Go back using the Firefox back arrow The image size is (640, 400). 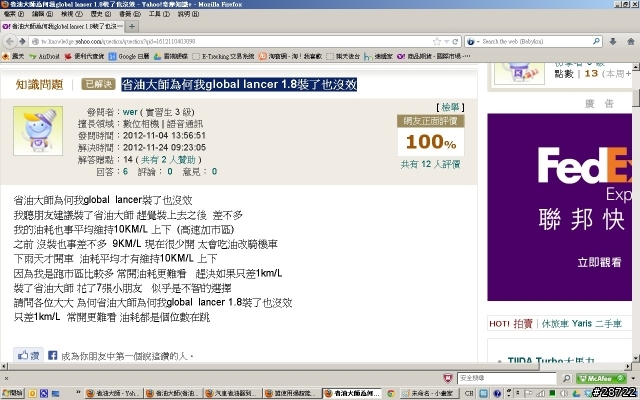(x=10, y=41)
